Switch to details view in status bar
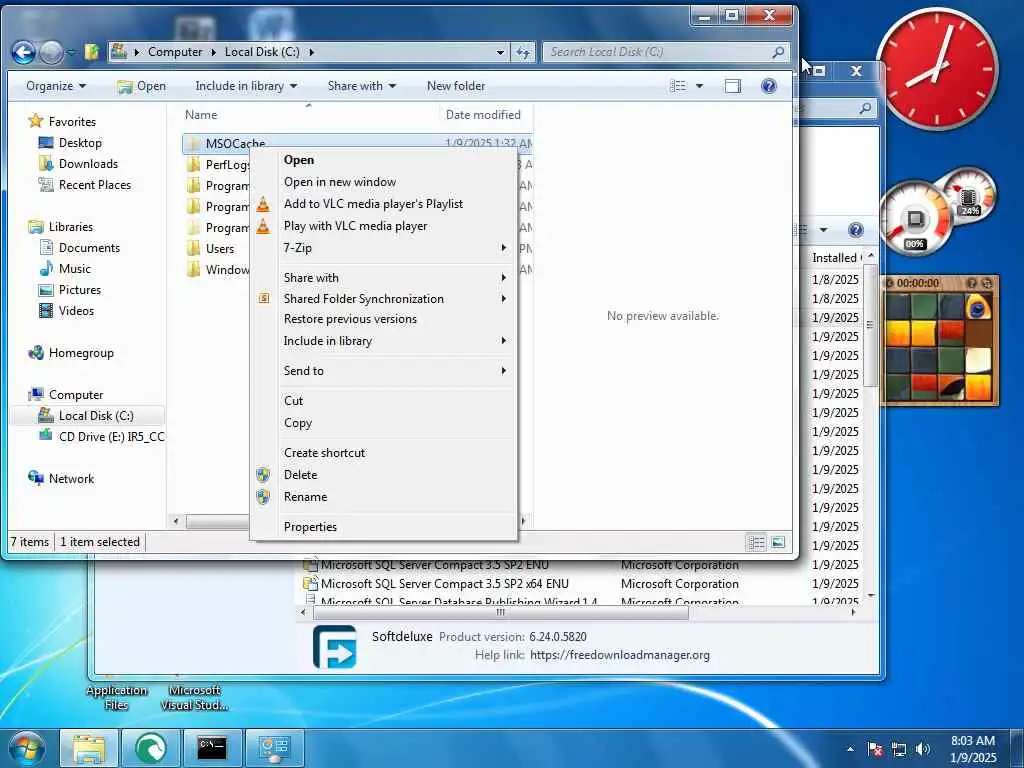The width and height of the screenshot is (1024, 768). [756, 543]
